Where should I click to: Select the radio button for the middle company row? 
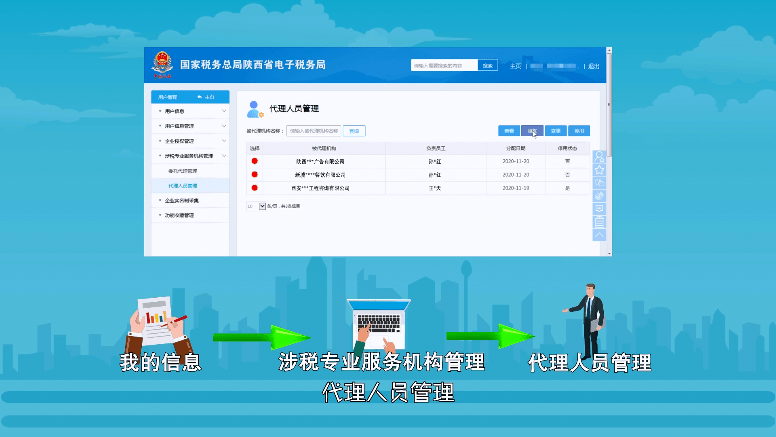click(x=254, y=174)
